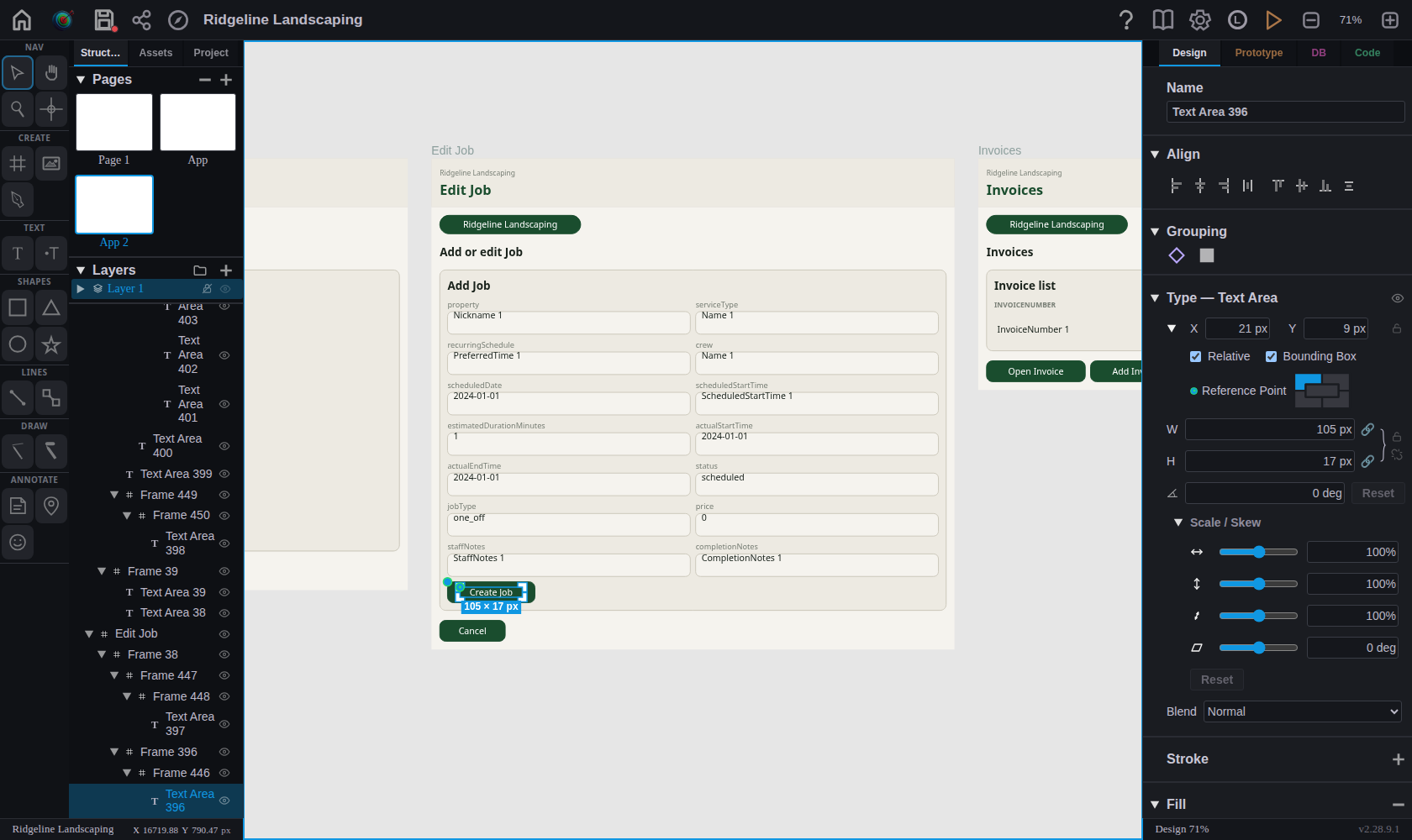Switch to the Assets tab

click(155, 53)
